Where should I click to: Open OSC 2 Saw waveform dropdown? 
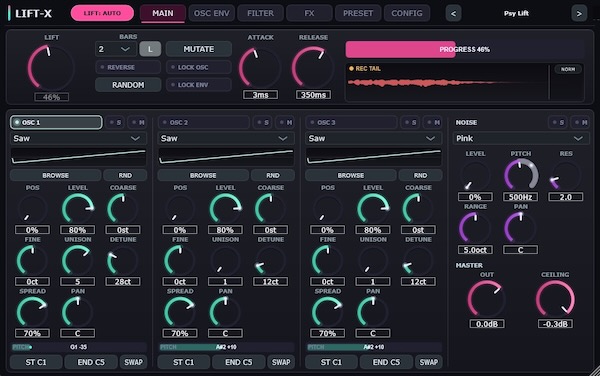226,138
